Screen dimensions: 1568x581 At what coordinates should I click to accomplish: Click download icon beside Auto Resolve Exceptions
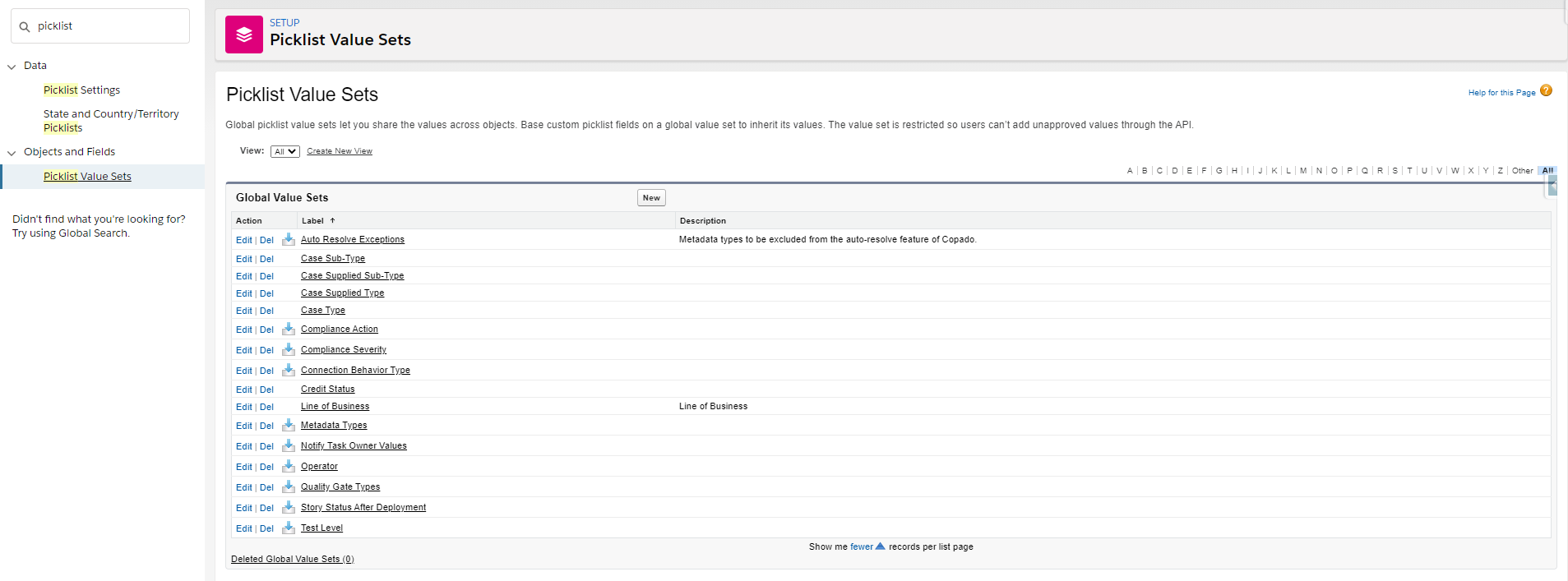(289, 239)
